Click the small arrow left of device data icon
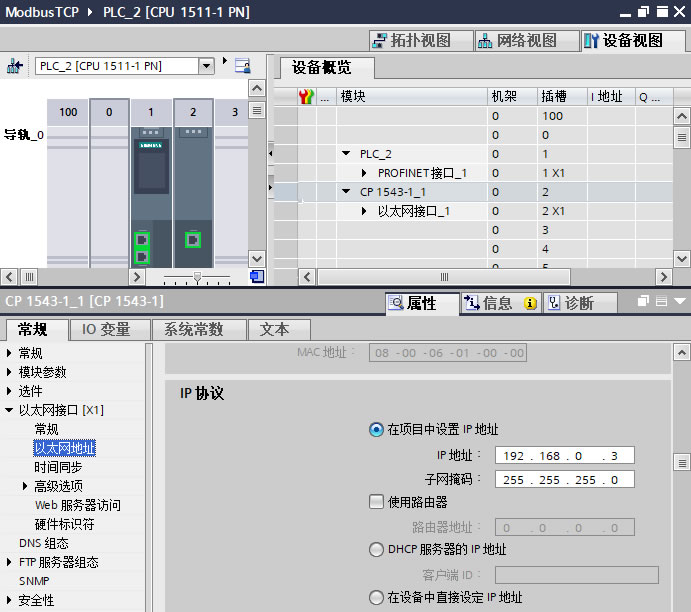This screenshot has width=691, height=612. (225, 60)
